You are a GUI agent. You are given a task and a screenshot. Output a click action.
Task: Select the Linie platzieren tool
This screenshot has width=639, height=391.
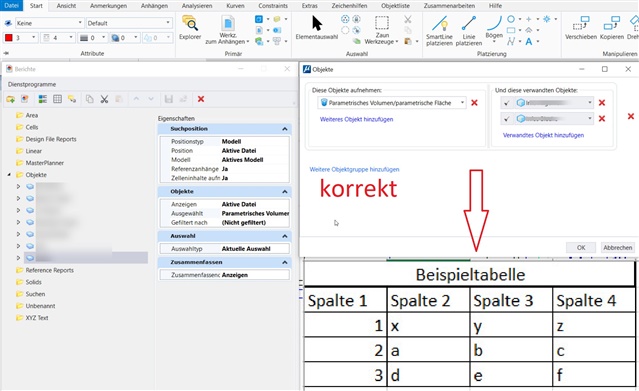click(x=469, y=31)
